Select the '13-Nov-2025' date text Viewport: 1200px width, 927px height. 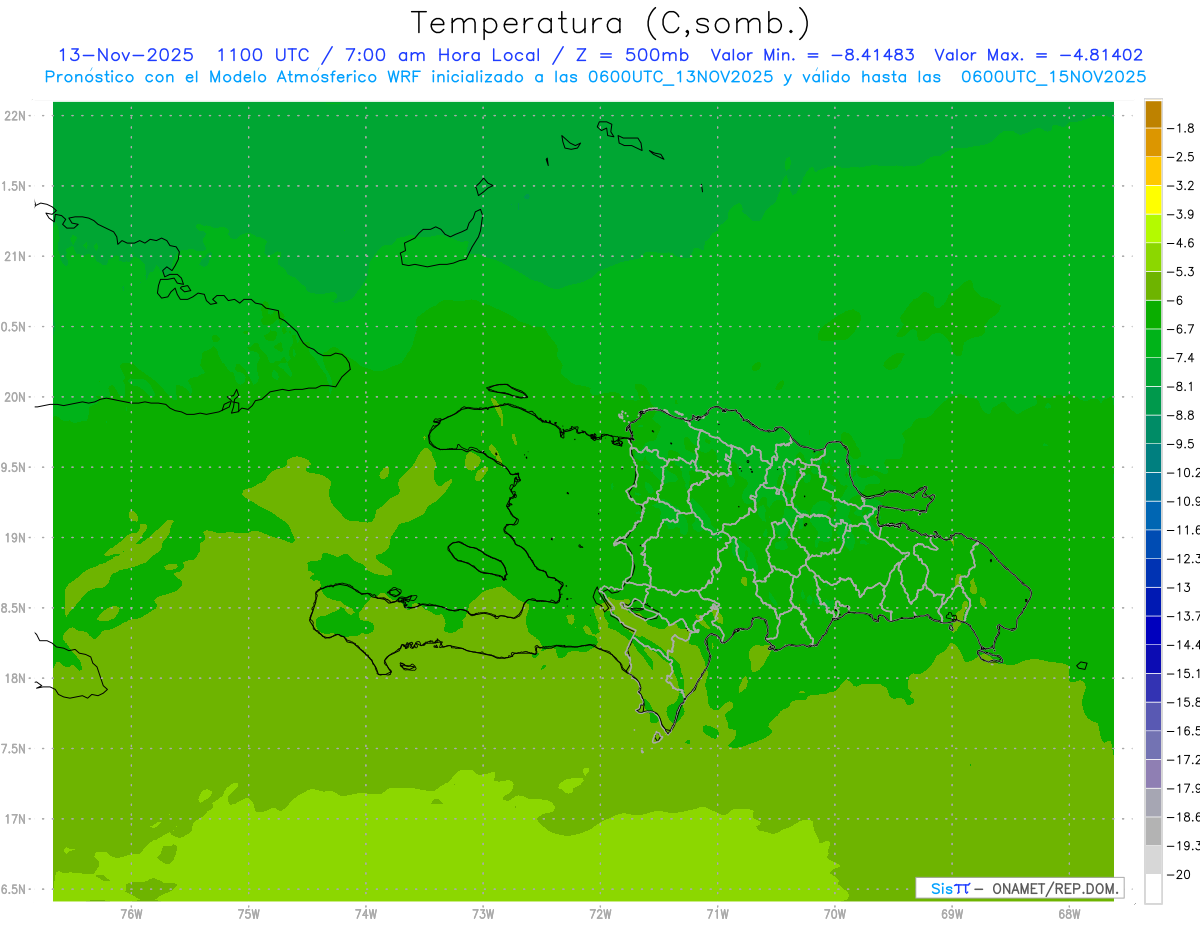126,55
